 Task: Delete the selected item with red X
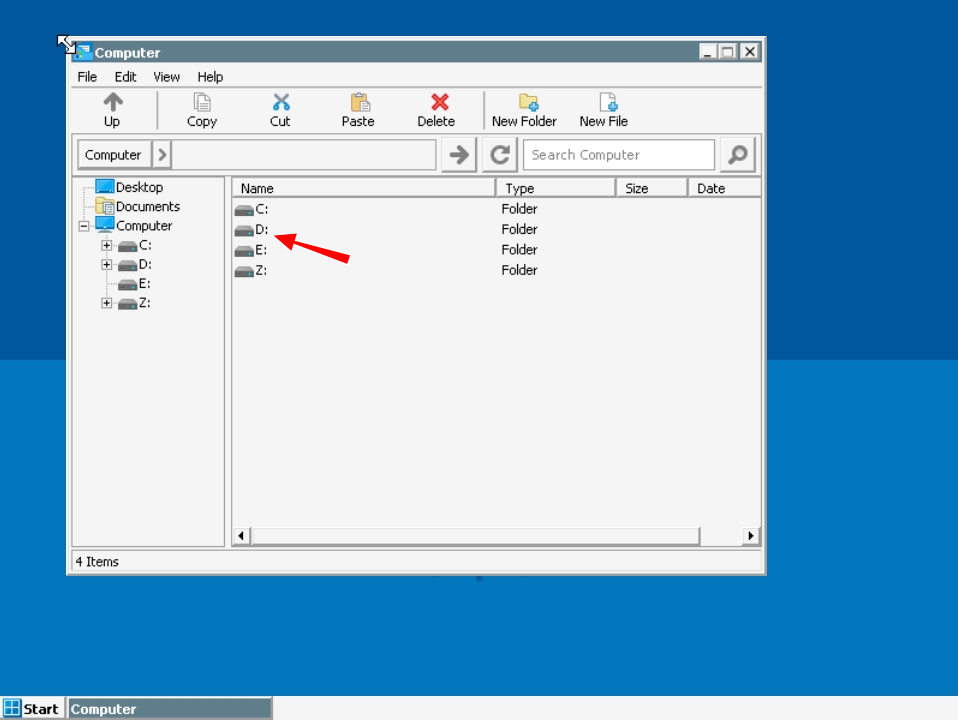click(436, 110)
